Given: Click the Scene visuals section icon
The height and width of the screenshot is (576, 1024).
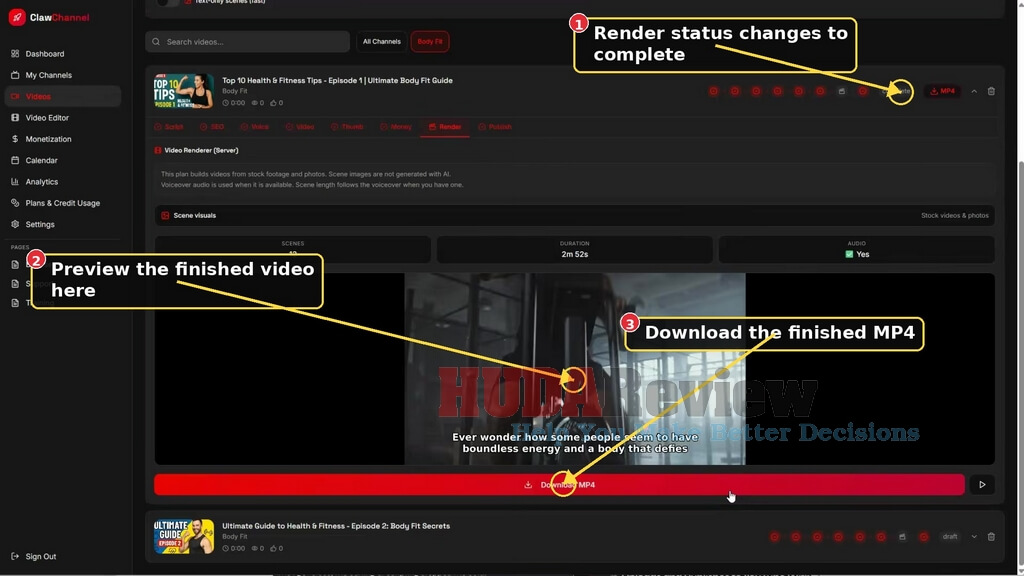Looking at the screenshot, I should pos(165,216).
